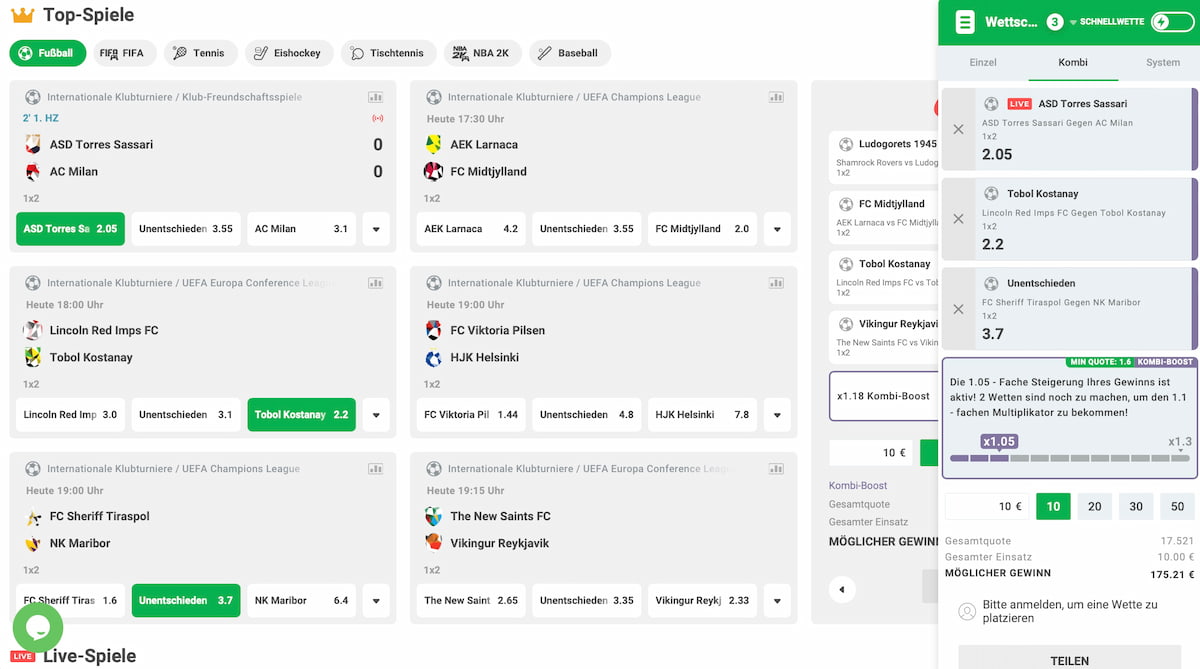Viewport: 1200px width, 669px height.
Task: Pick the AC Milan 3.1 odds
Action: click(x=301, y=229)
